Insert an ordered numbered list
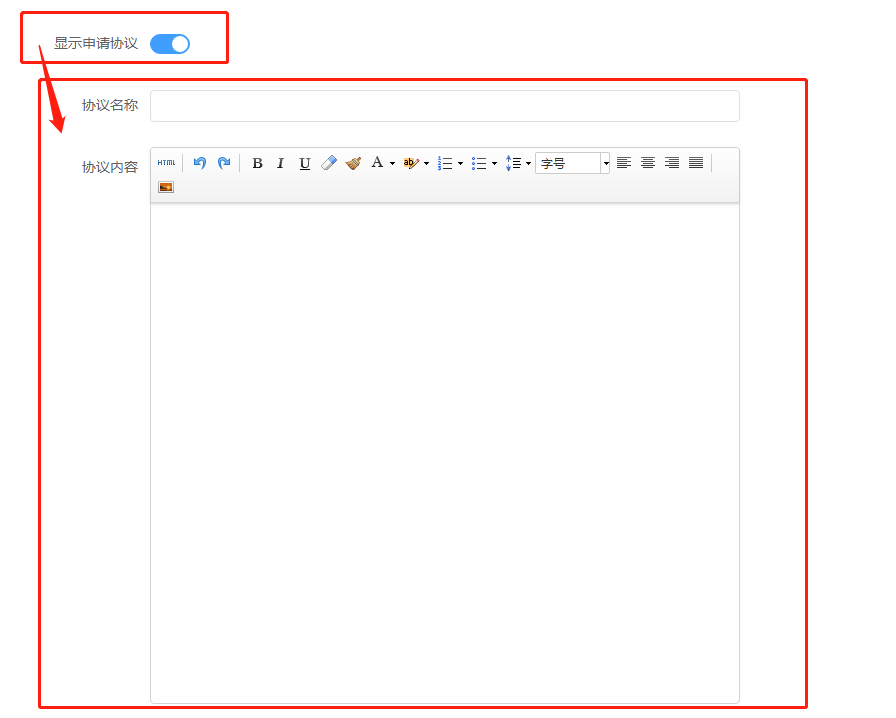896x718 pixels. (445, 163)
